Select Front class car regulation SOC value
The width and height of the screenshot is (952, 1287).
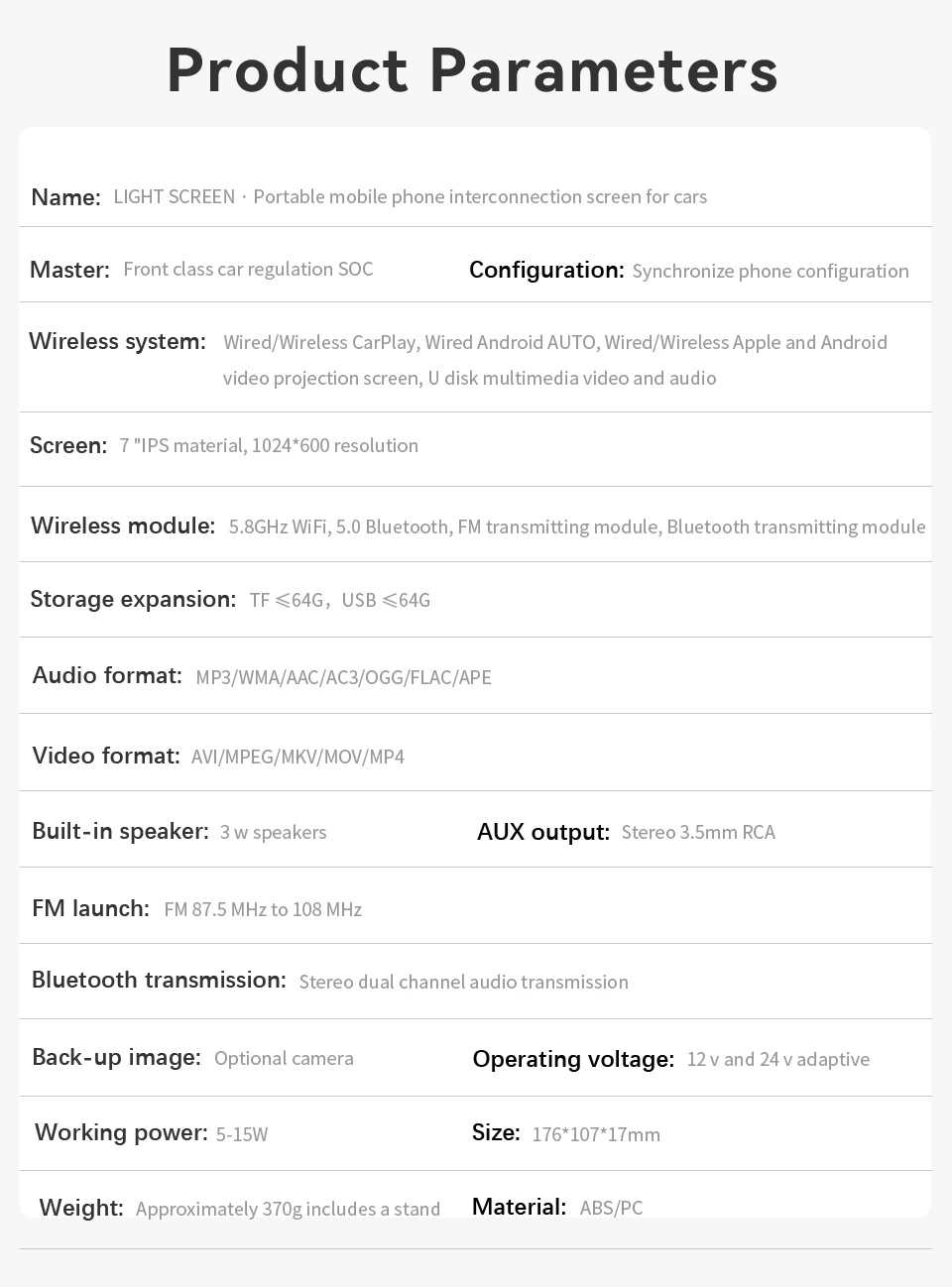(248, 269)
